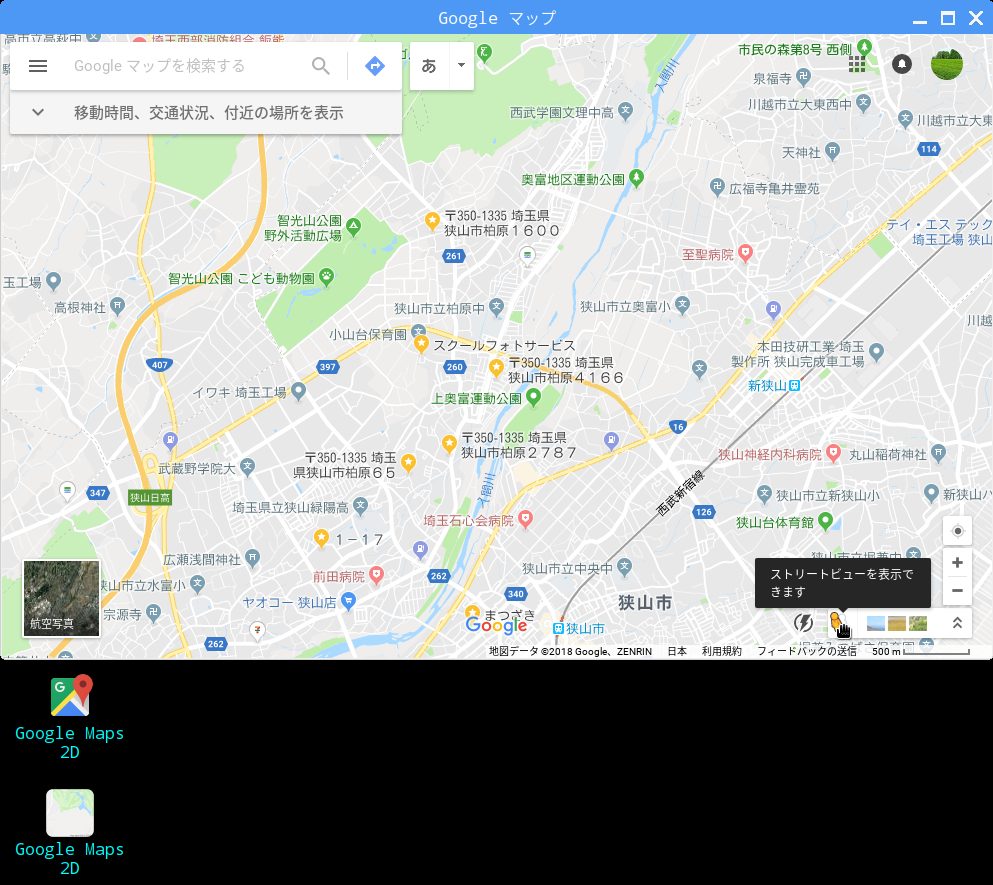This screenshot has height=885, width=993.
Task: Click the 利用規約 link
Action: [x=721, y=651]
